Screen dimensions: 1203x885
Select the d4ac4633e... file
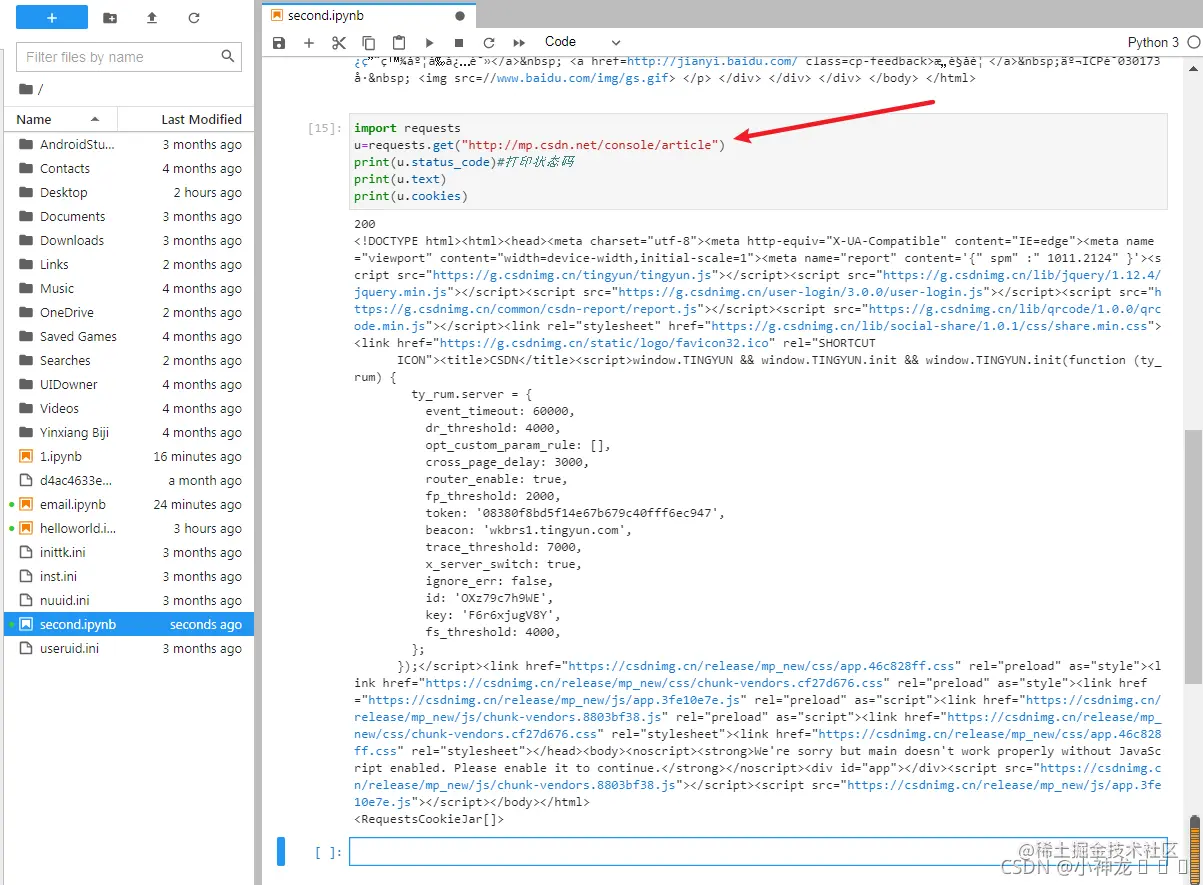(129, 480)
